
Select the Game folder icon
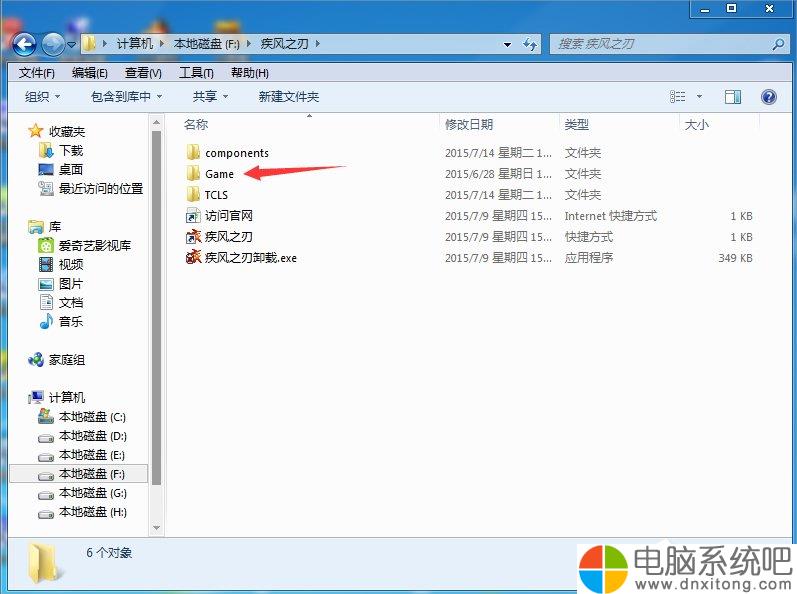193,173
